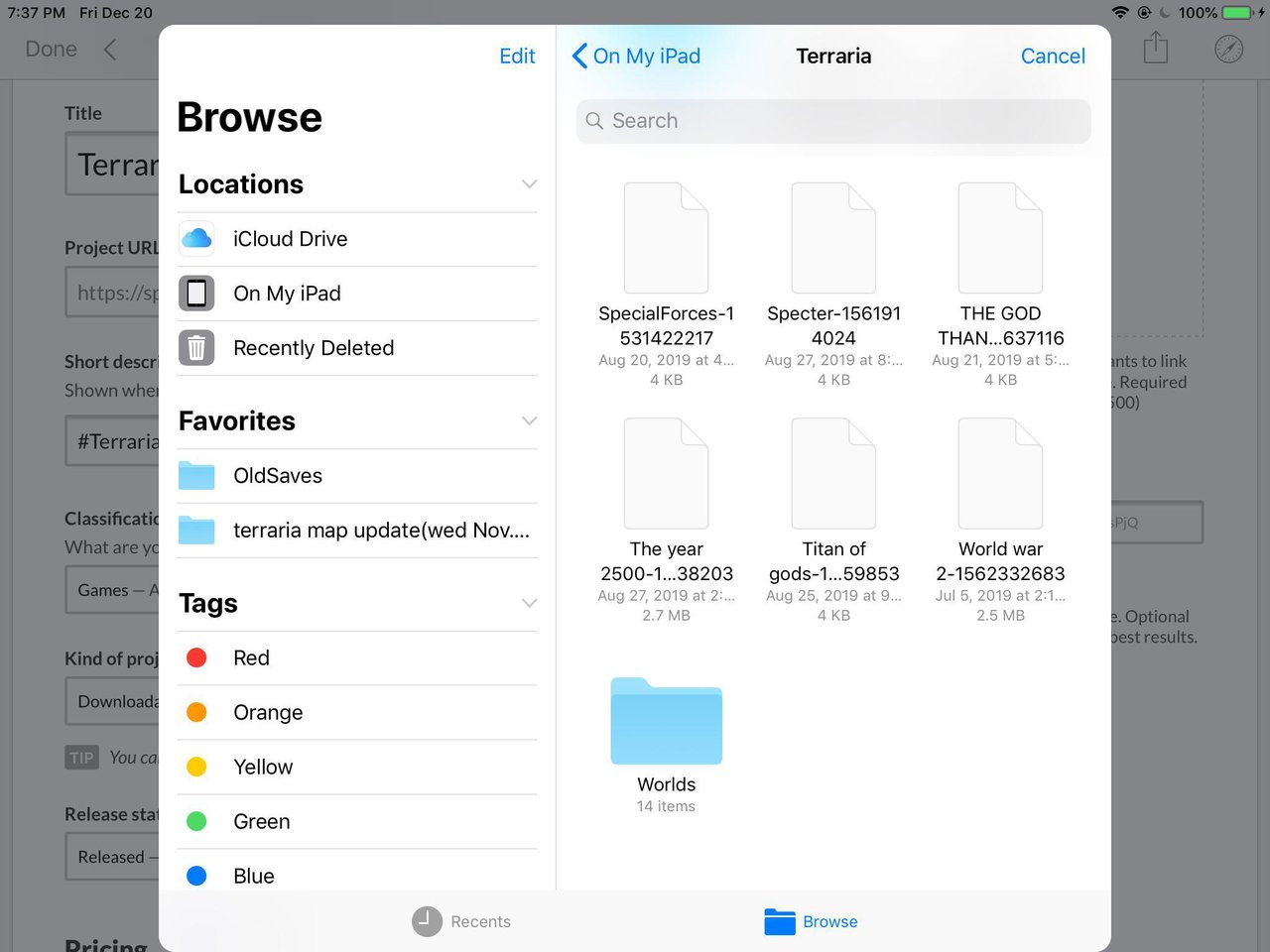Select the On My iPad location
This screenshot has height=952, width=1270.
pyautogui.click(x=357, y=294)
